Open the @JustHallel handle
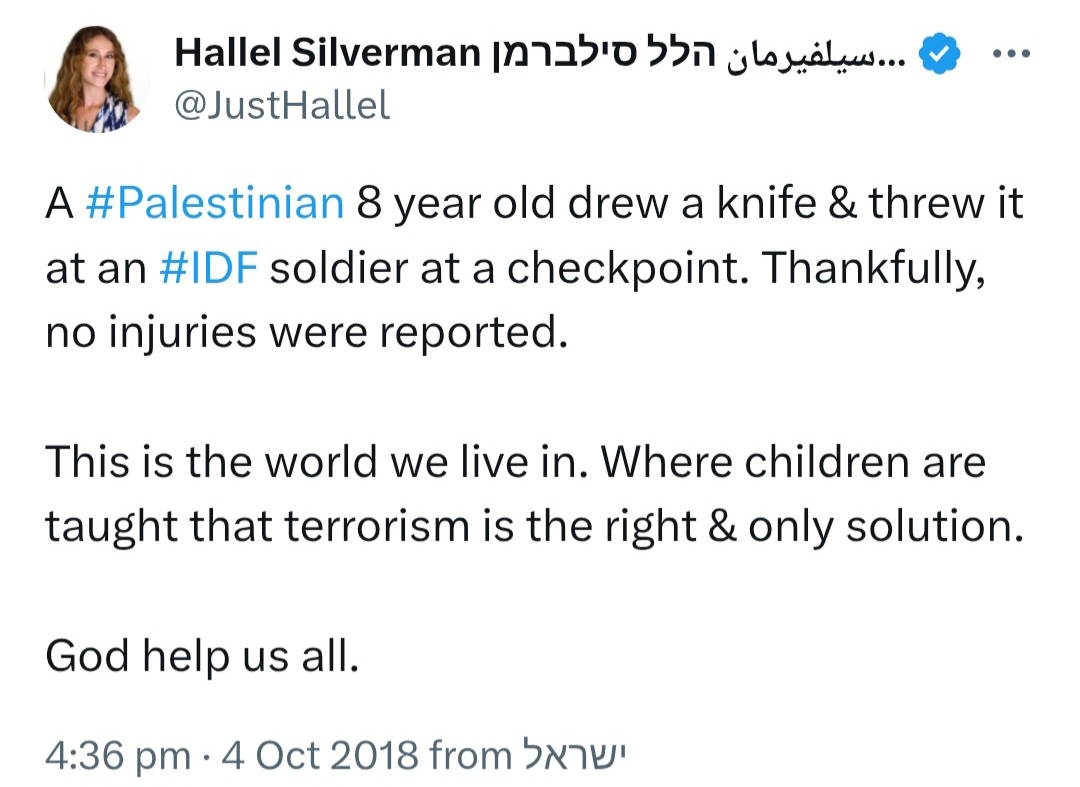The image size is (1080, 787). (x=282, y=105)
